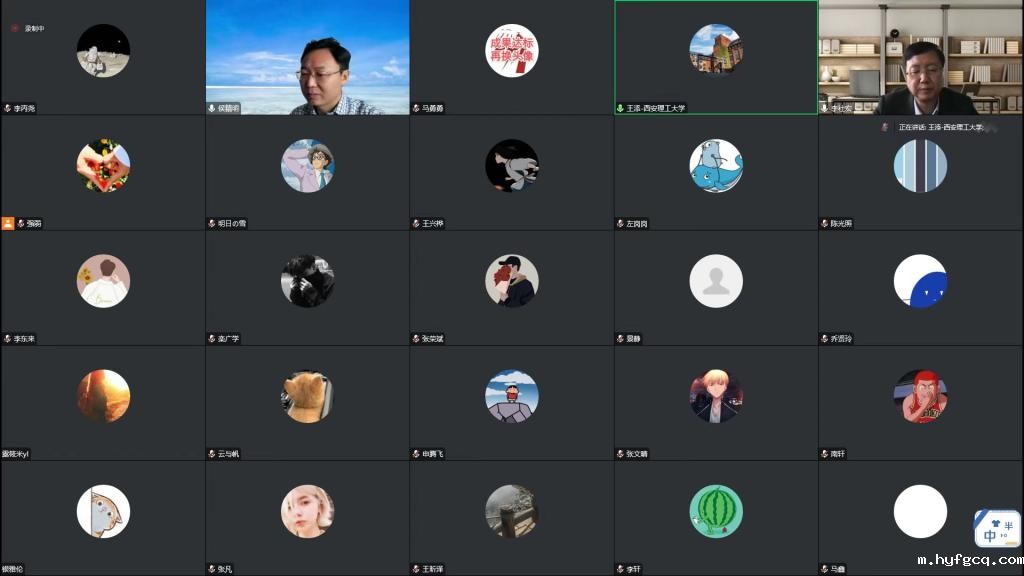Click the red recording indicator icon
The height and width of the screenshot is (576, 1024).
[15, 29]
